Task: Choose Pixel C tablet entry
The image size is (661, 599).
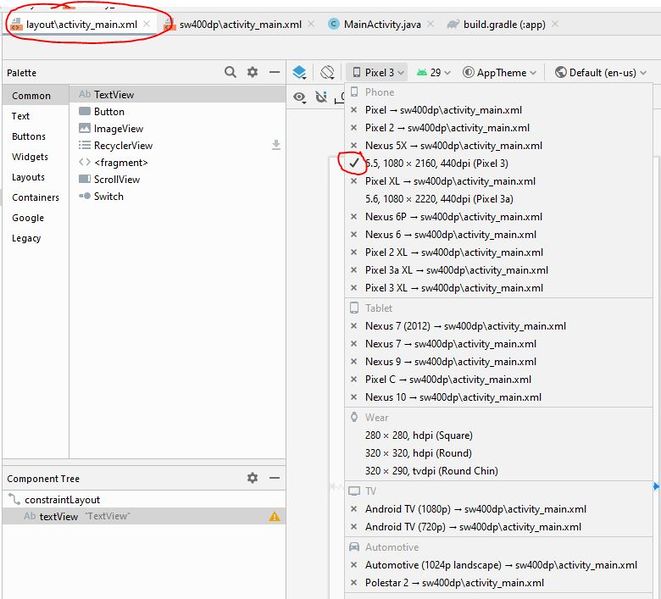Action: pos(499,379)
